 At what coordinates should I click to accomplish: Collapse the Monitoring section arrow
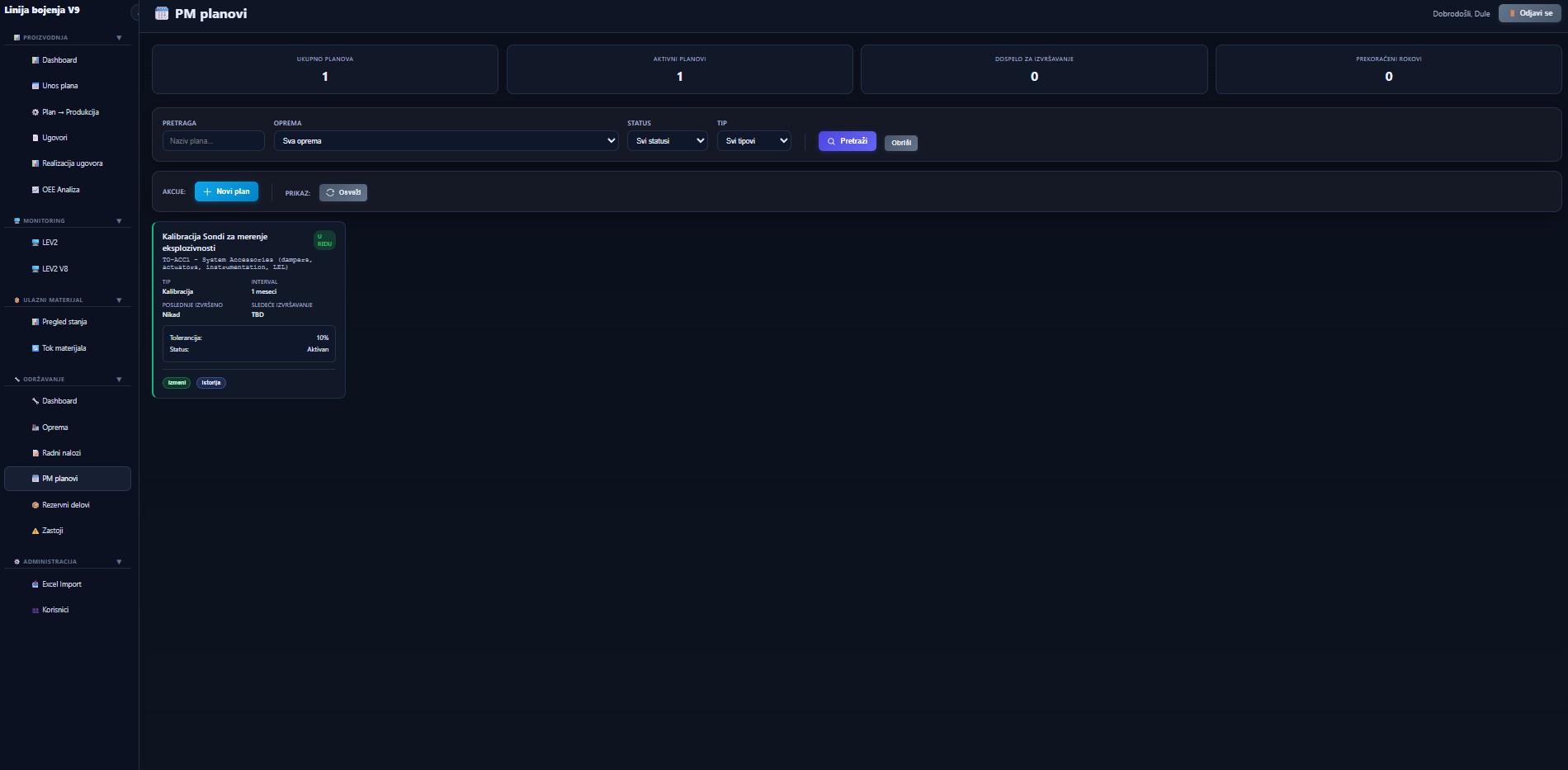[x=119, y=221]
